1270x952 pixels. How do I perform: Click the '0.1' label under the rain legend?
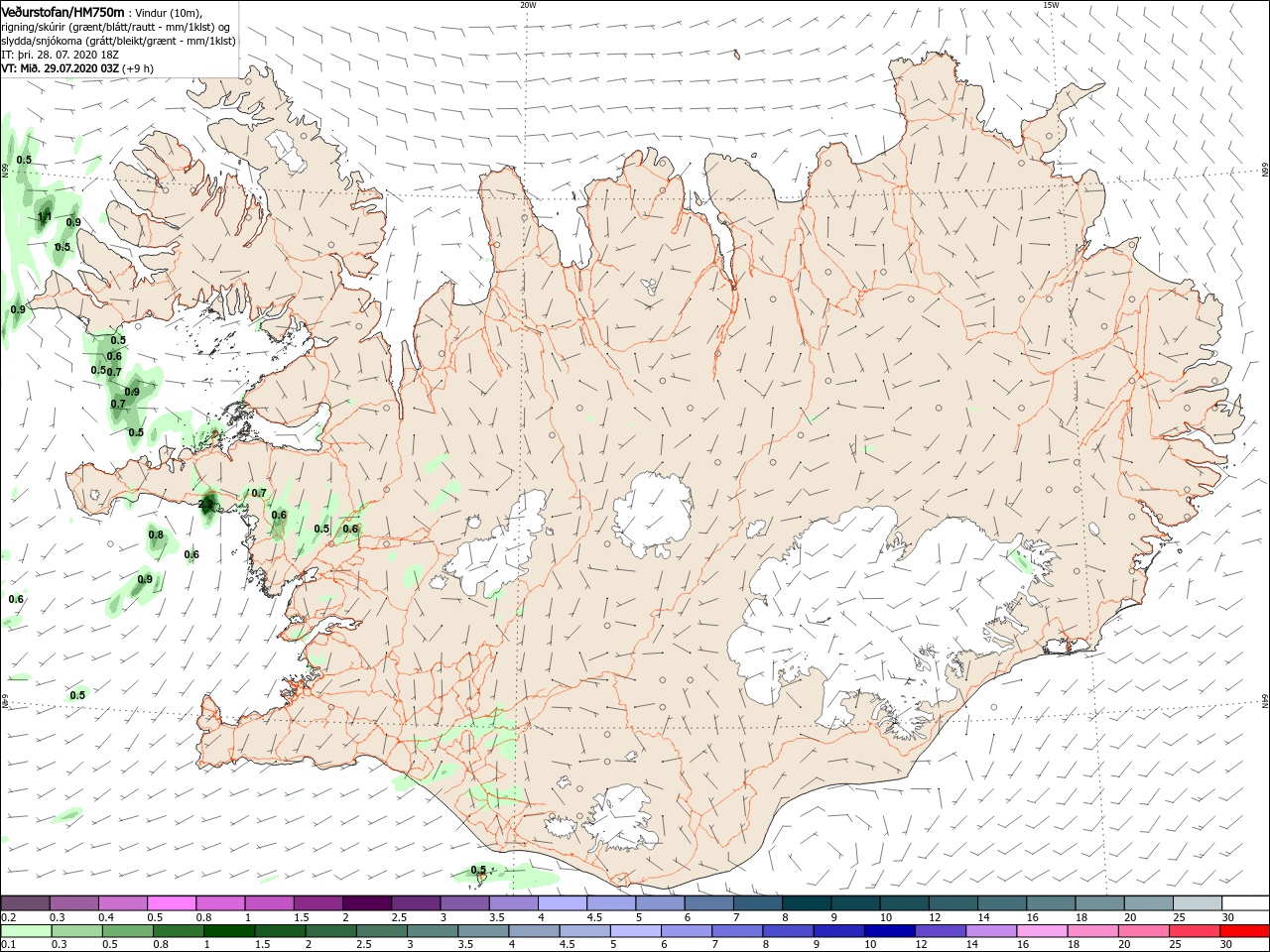(x=9, y=945)
